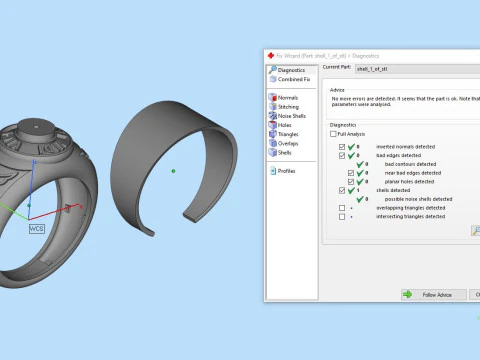This screenshot has width=480, height=360.
Task: Click the Combined Fix cube icon
Action: (x=273, y=79)
